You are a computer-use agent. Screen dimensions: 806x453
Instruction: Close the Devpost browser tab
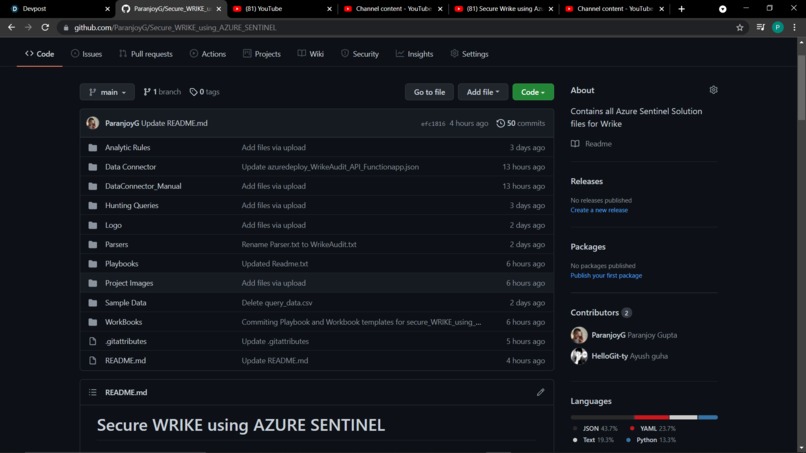[107, 9]
